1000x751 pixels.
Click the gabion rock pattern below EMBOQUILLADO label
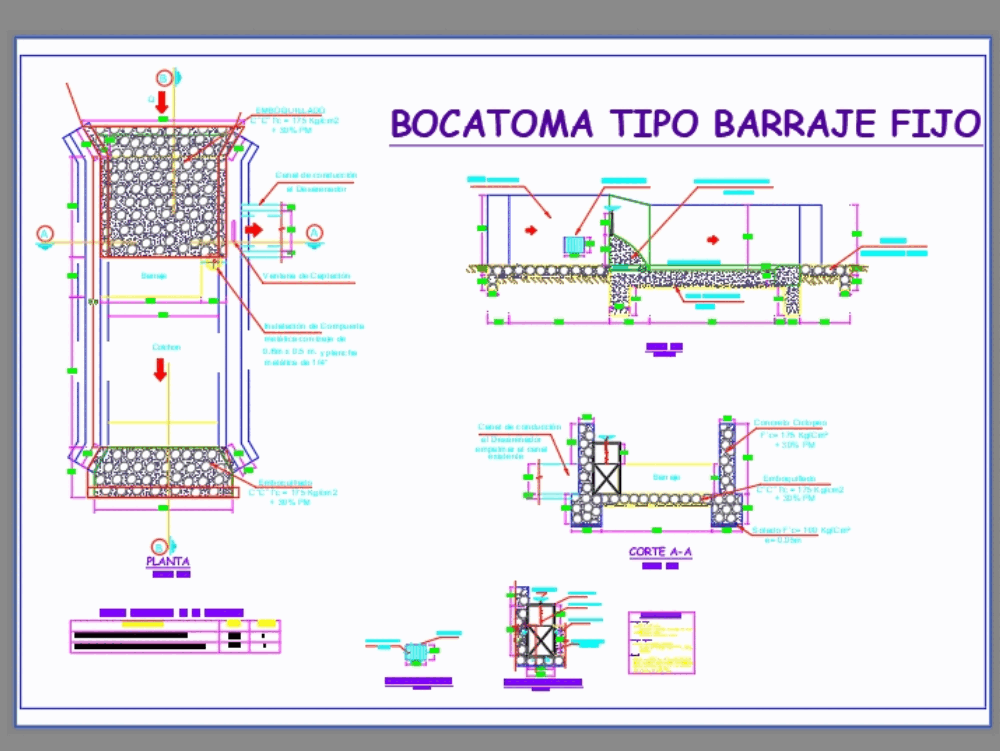point(160,206)
